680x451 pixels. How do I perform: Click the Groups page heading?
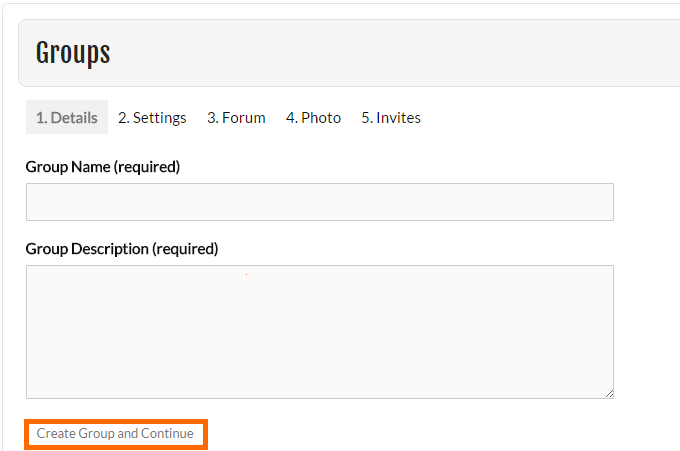pyautogui.click(x=73, y=53)
